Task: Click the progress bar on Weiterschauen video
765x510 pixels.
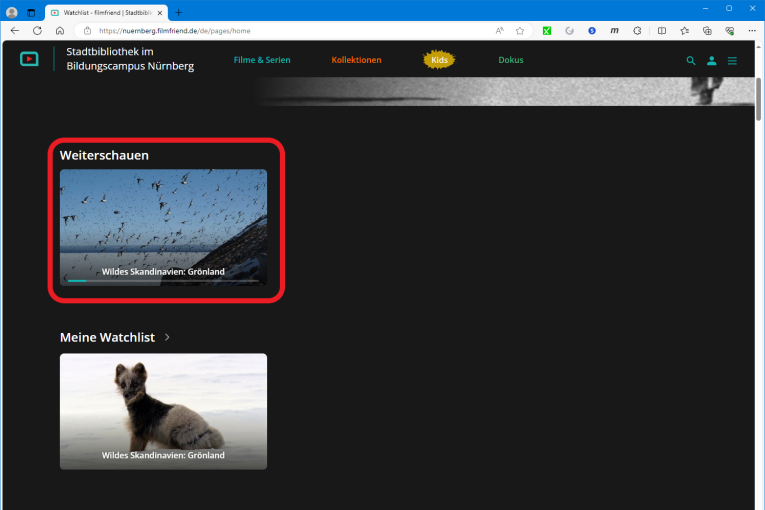Action: 163,281
